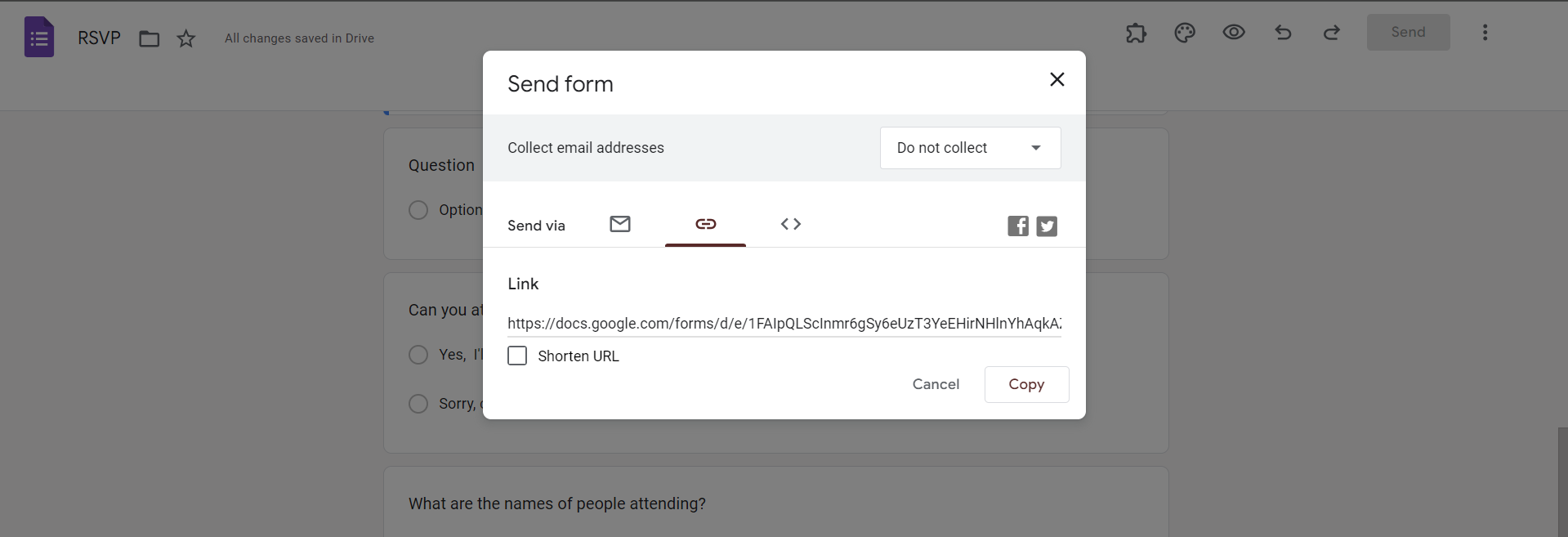
Task: Select the Yes radio button option
Action: (x=418, y=355)
